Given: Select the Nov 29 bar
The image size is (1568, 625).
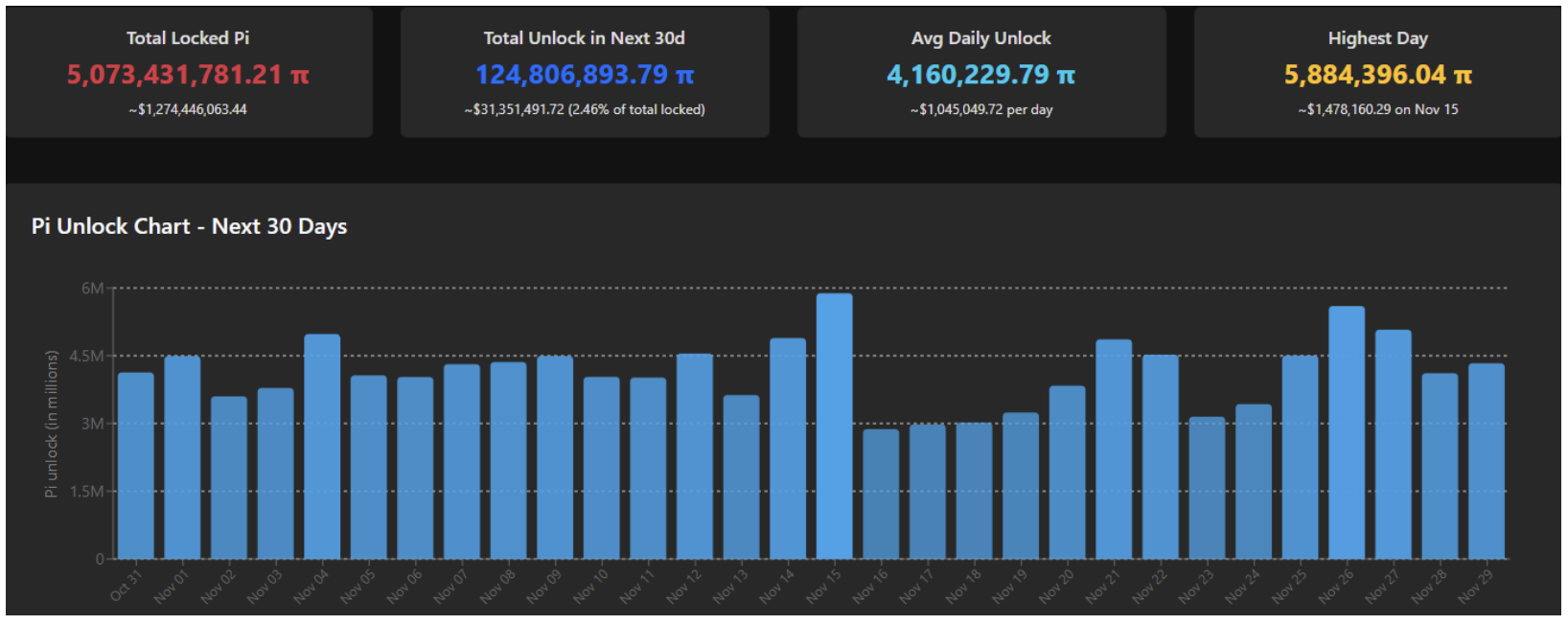Looking at the screenshot, I should [1486, 461].
